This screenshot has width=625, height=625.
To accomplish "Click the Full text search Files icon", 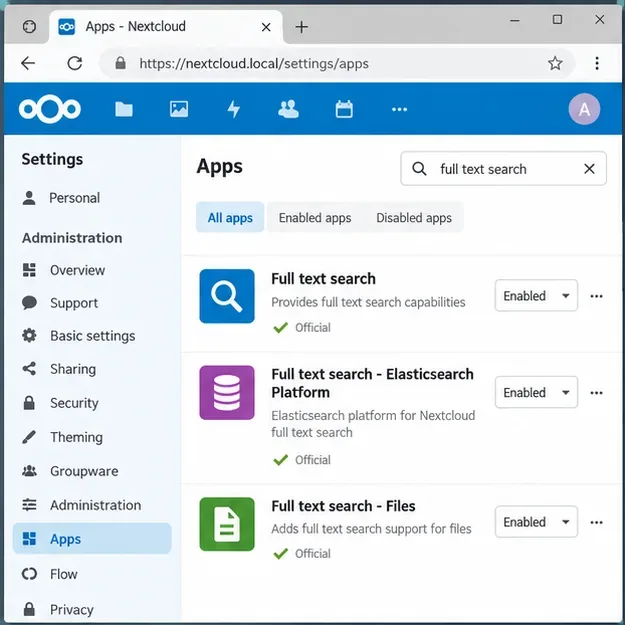I will pyautogui.click(x=227, y=524).
